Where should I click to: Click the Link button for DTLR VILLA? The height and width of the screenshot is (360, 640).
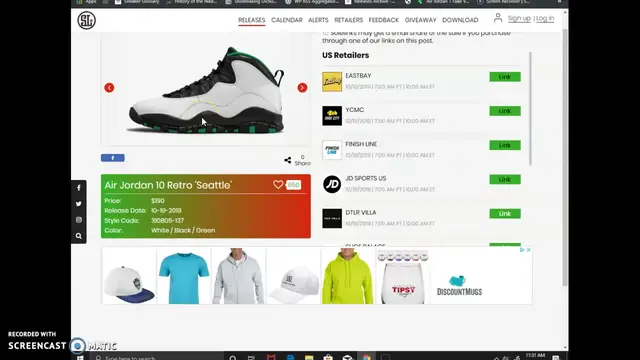click(x=505, y=214)
